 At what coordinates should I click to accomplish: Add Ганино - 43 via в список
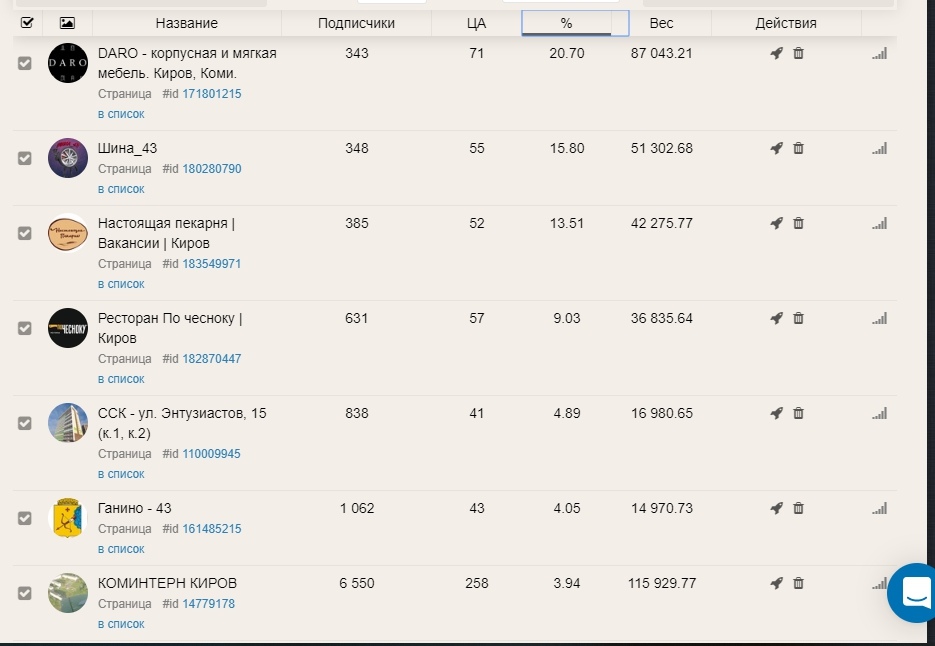click(121, 549)
